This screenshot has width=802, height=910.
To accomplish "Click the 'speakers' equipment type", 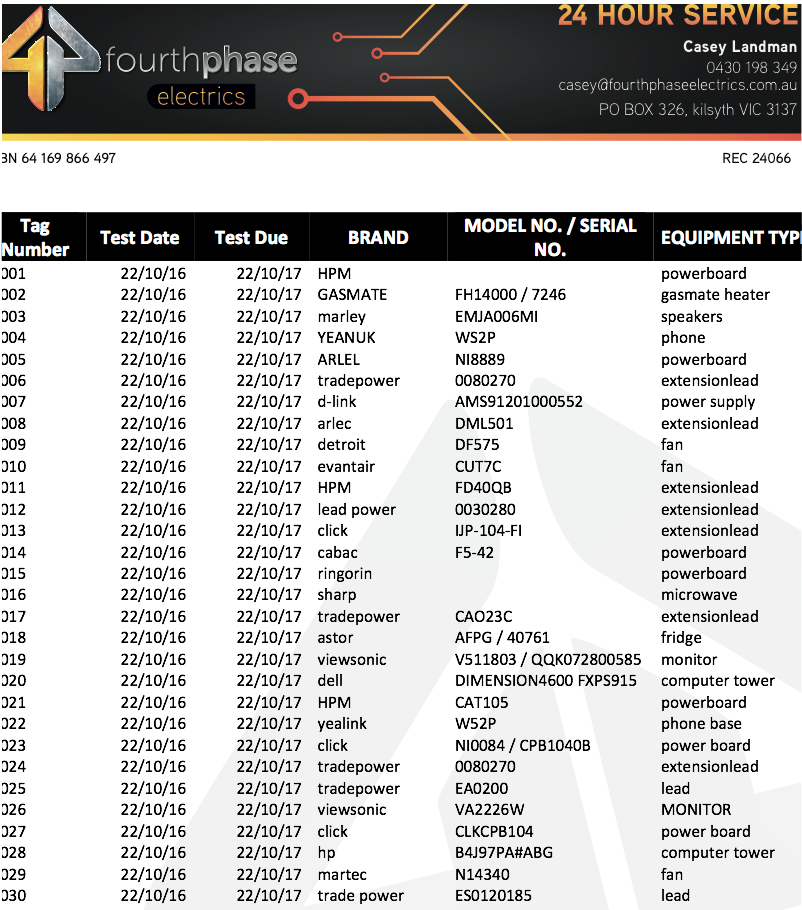I will click(692, 317).
